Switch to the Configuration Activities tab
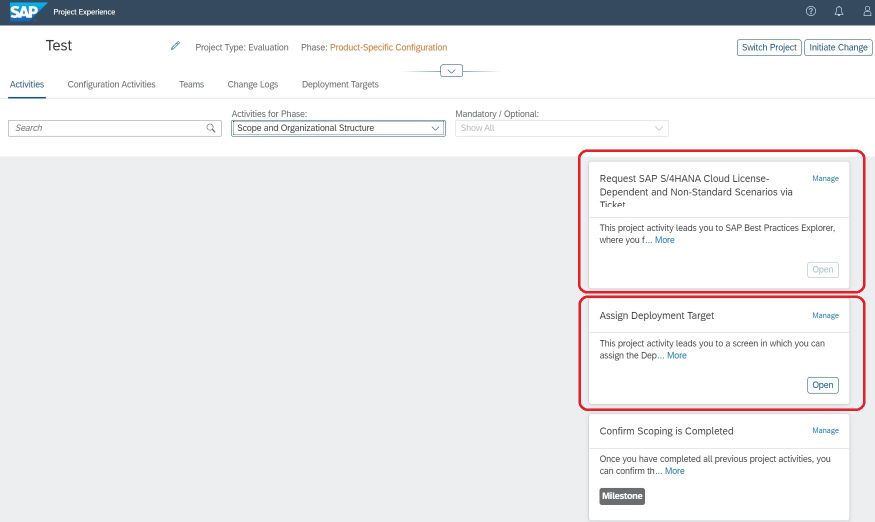Viewport: 875px width, 522px height. pos(112,84)
